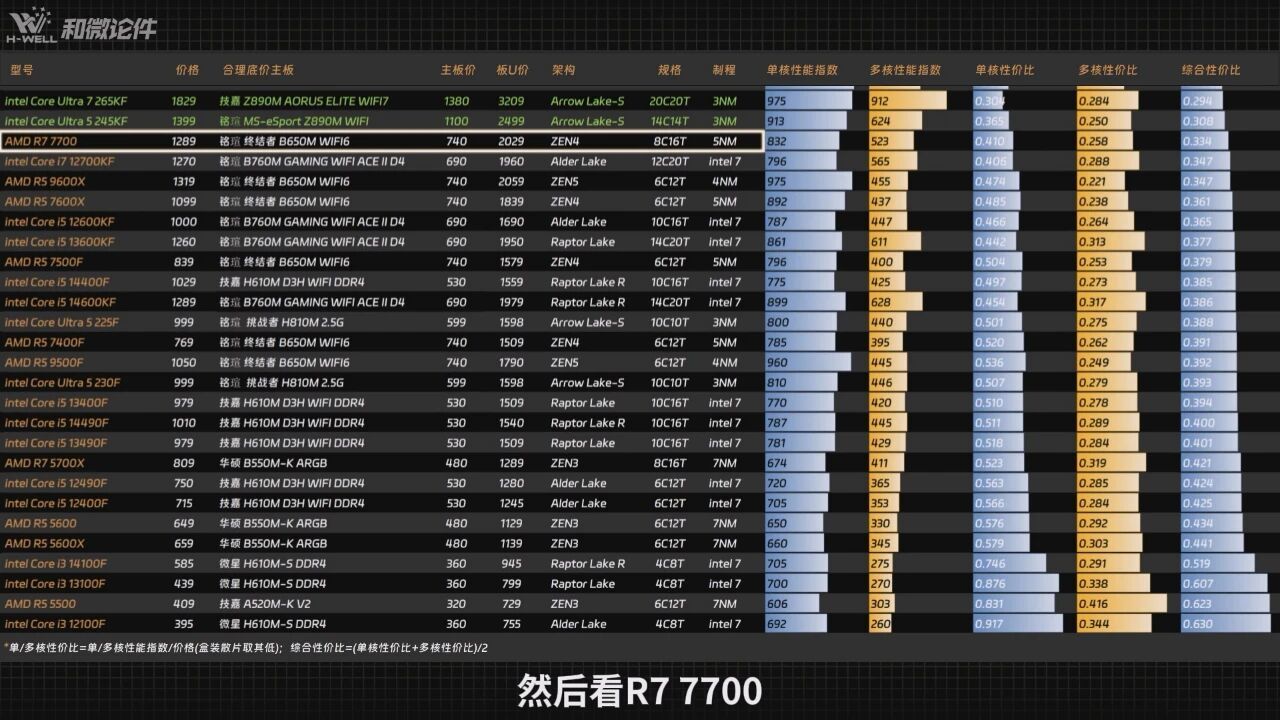Screen dimensions: 1280x720
Task: Click the "主板价" column header
Action: 458,70
